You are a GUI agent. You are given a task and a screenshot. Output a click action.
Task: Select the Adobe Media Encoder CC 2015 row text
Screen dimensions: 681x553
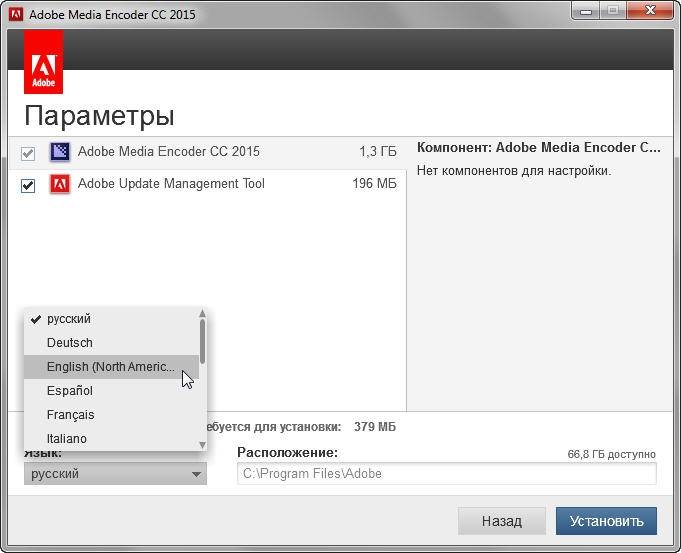pyautogui.click(x=169, y=152)
